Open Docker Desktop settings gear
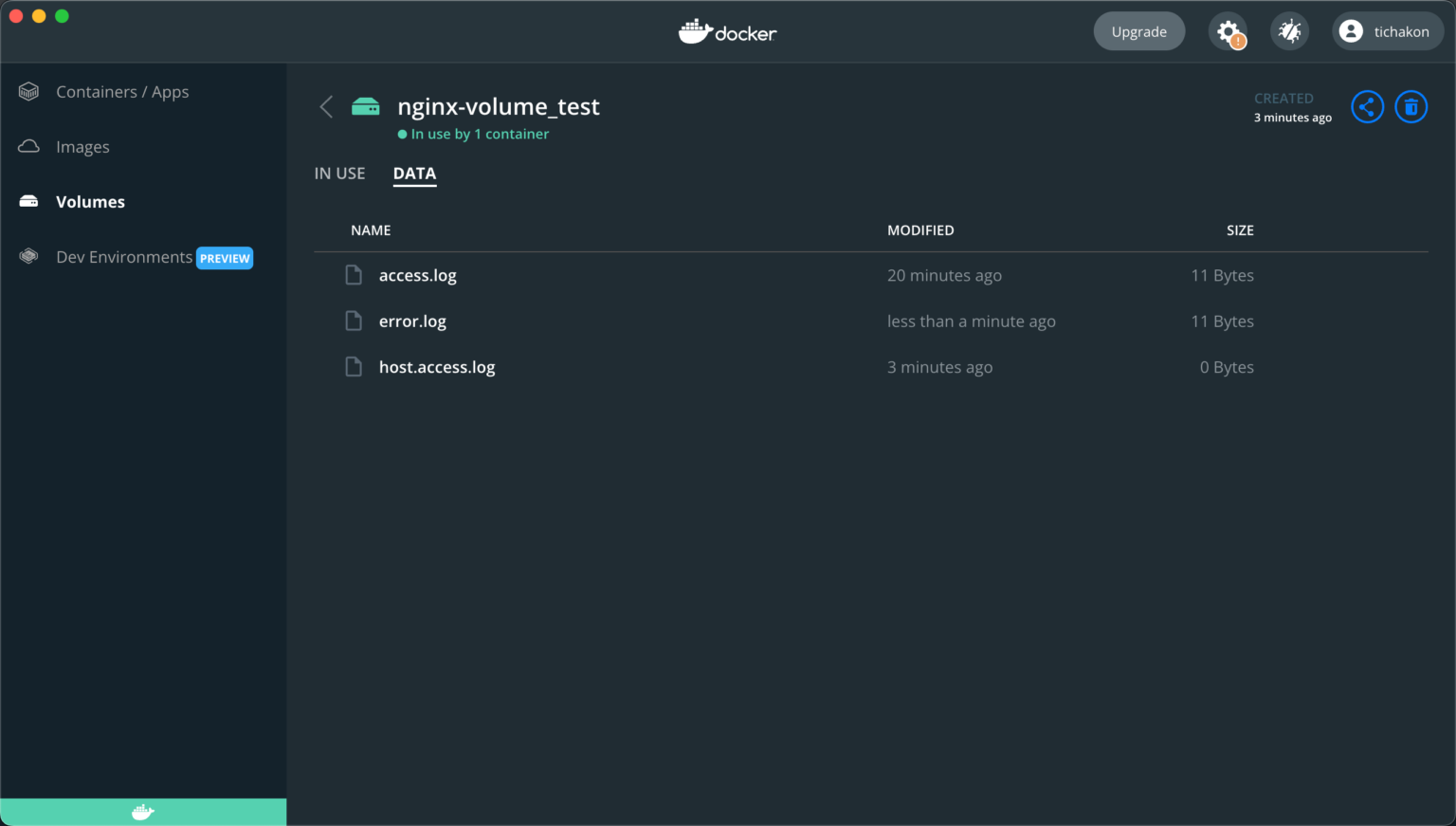Screen dimensions: 1456x826 tap(1228, 30)
